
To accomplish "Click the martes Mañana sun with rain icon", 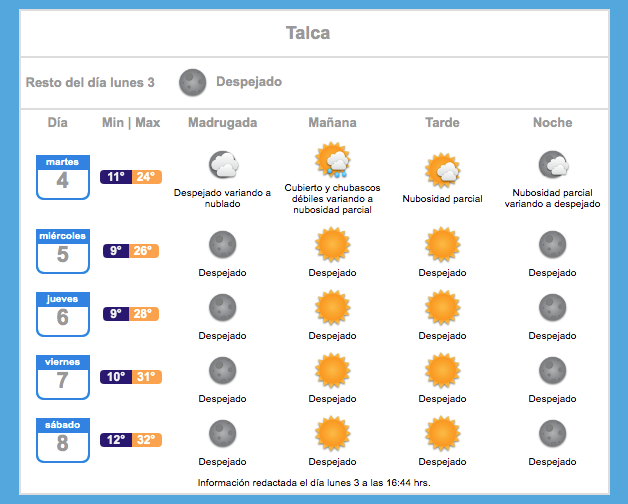I will [x=332, y=159].
